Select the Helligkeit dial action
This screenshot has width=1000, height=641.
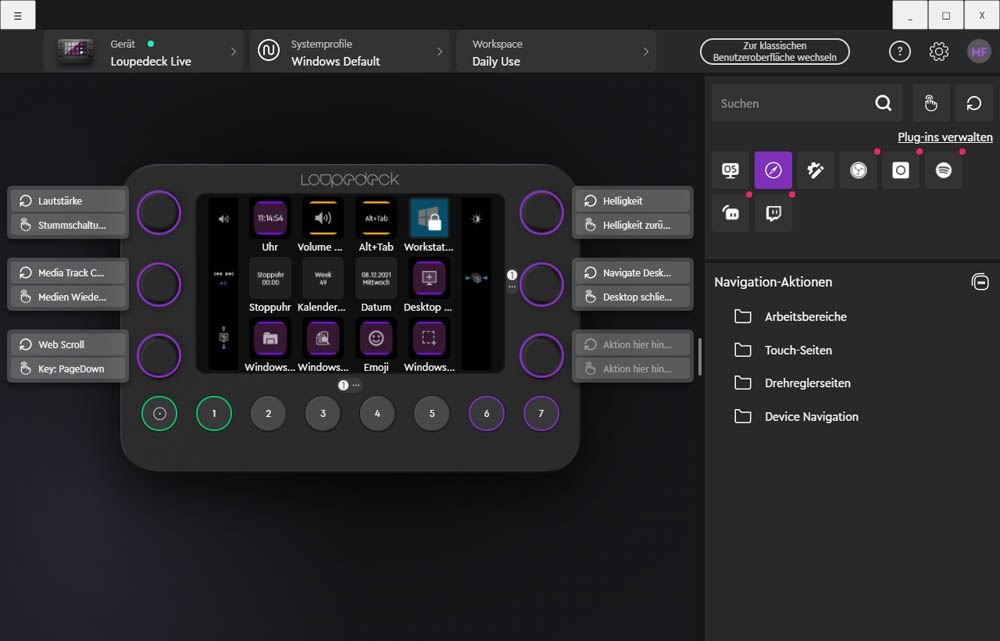tap(633, 201)
